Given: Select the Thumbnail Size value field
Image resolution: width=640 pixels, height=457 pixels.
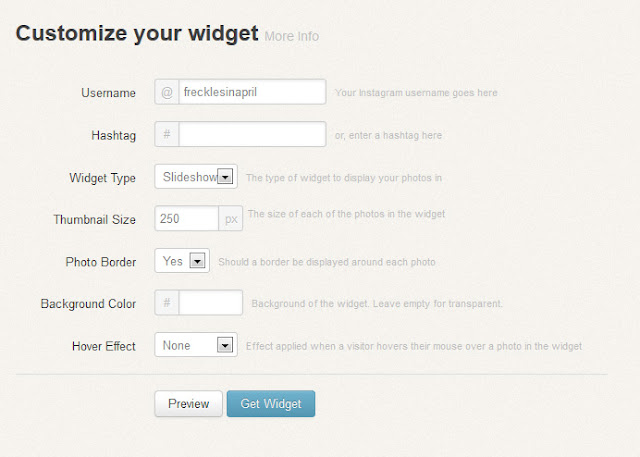Looking at the screenshot, I should point(187,218).
